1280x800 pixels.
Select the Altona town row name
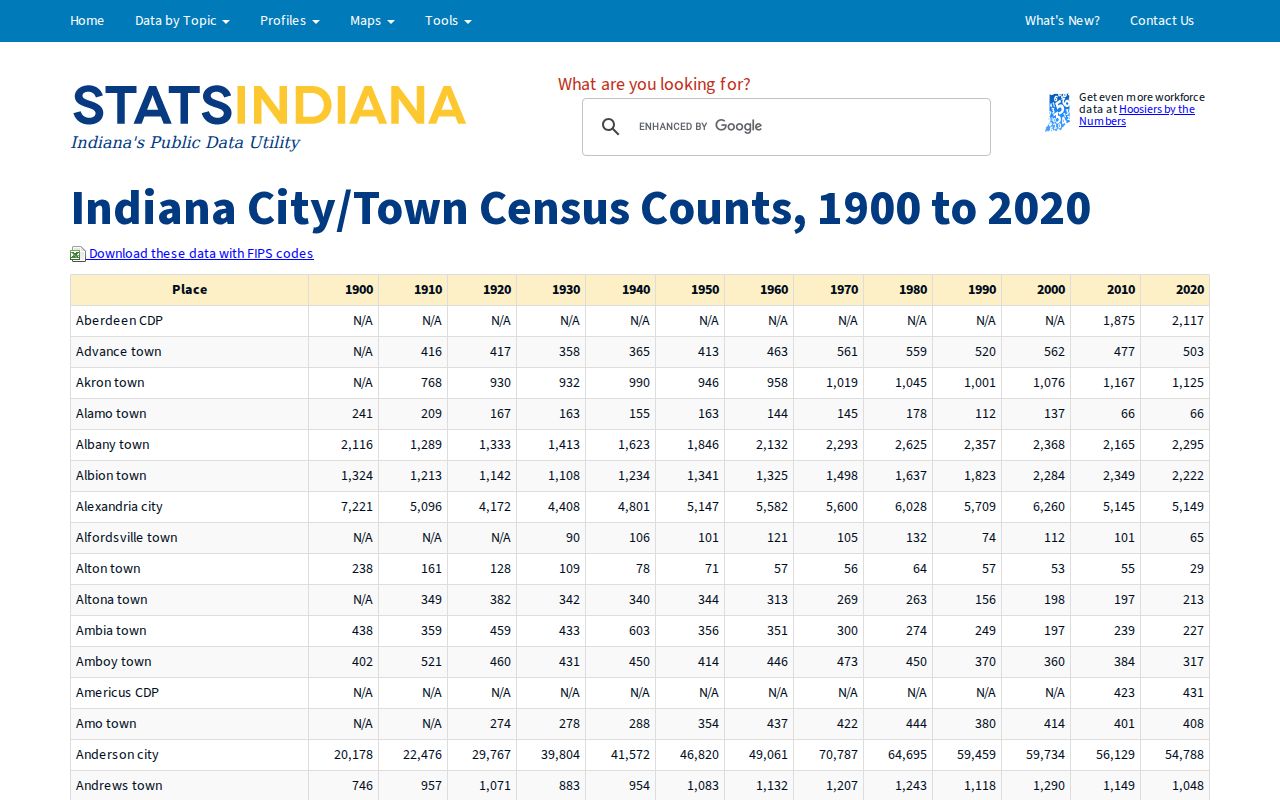pos(111,600)
